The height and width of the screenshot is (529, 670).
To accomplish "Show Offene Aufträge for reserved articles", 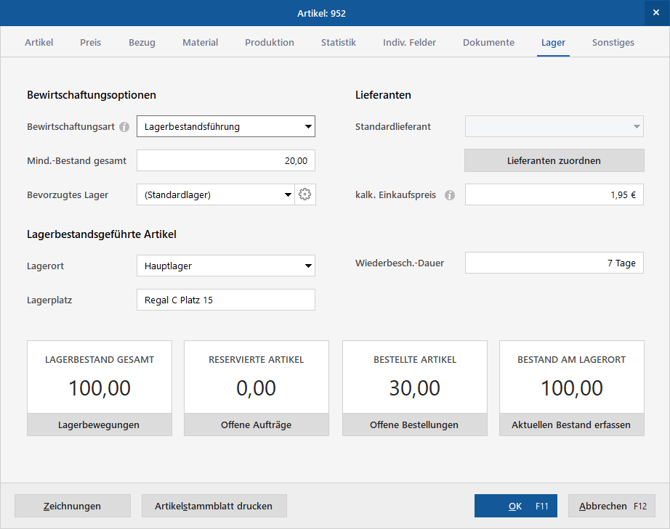I will coord(256,425).
